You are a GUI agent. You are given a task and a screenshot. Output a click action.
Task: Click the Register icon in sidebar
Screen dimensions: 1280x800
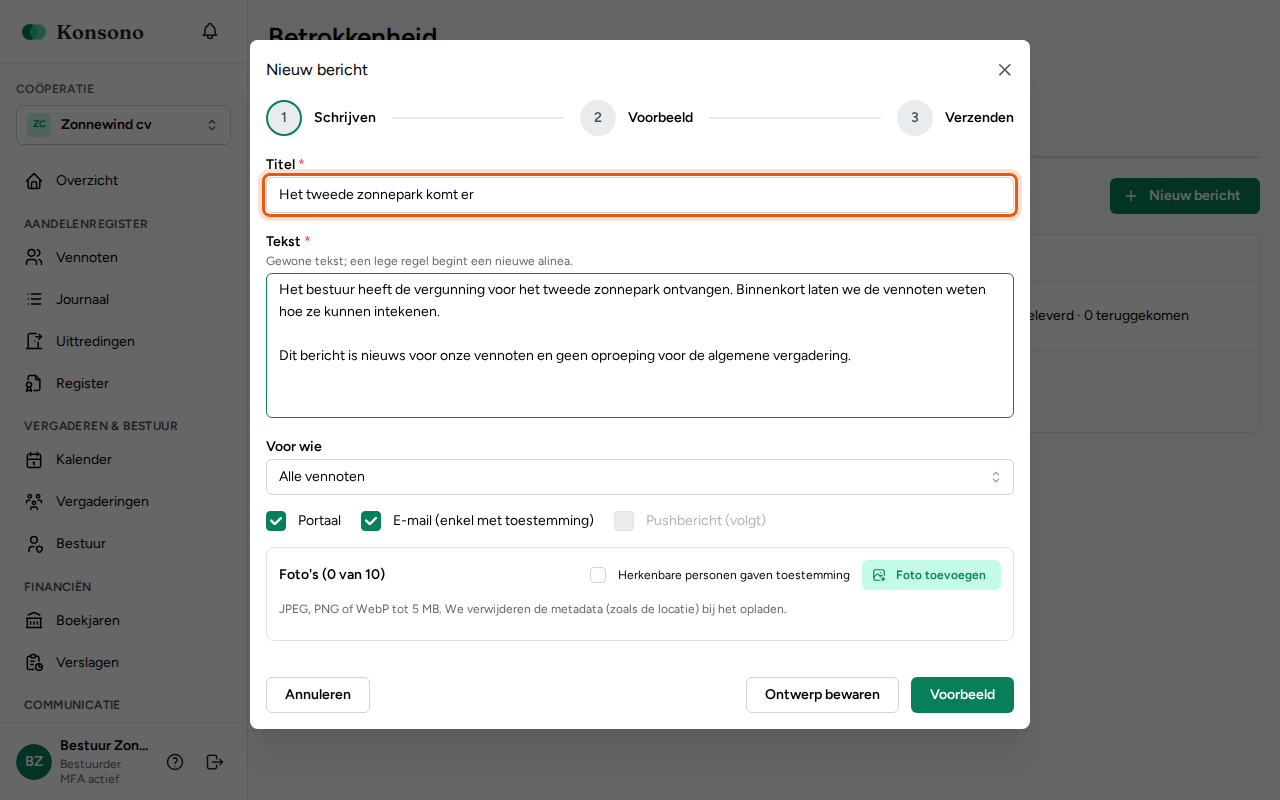click(34, 383)
